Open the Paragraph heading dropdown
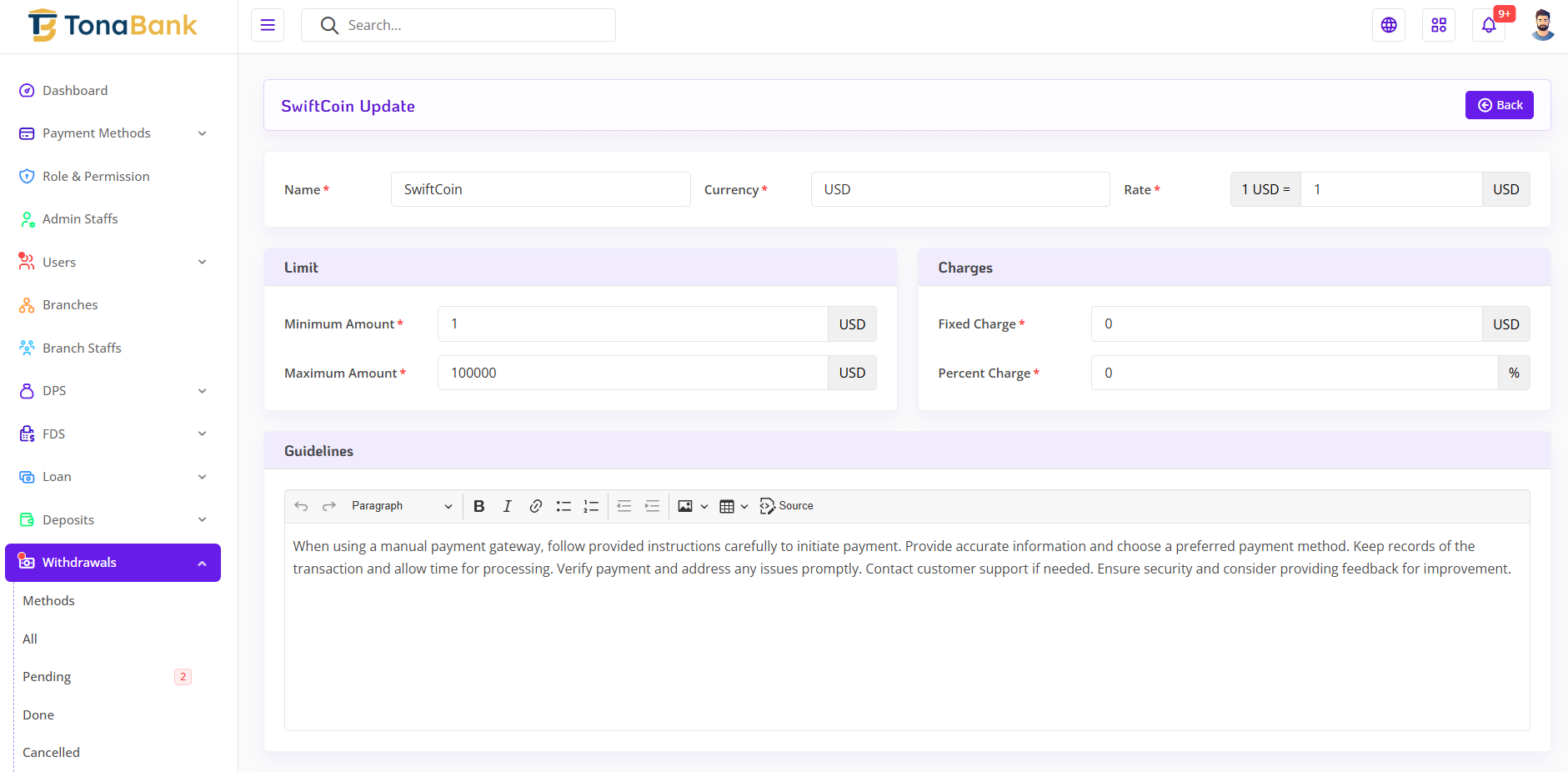The image size is (1568, 772). click(x=401, y=506)
